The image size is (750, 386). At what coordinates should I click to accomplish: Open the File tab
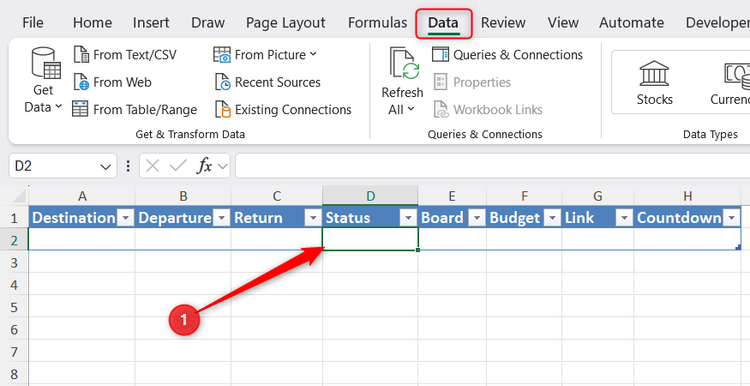33,22
